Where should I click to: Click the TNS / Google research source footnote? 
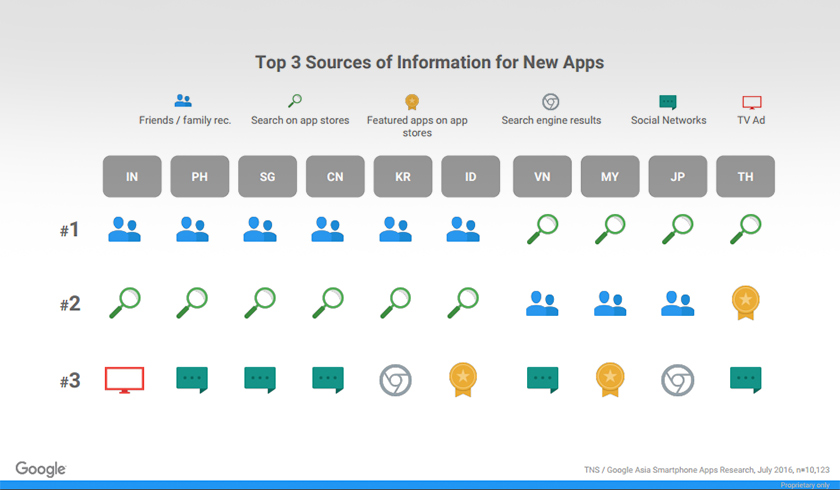(x=705, y=469)
